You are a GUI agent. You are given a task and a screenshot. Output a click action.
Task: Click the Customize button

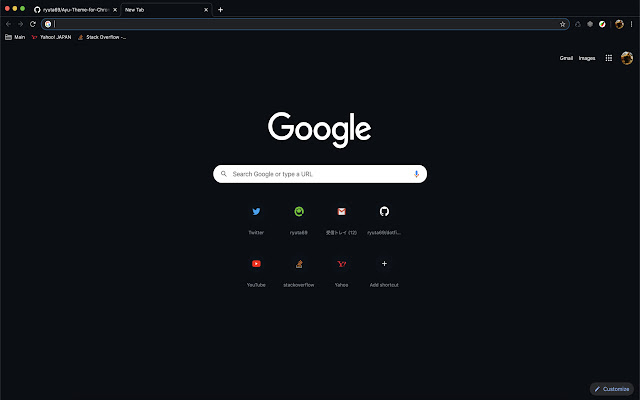pos(611,389)
